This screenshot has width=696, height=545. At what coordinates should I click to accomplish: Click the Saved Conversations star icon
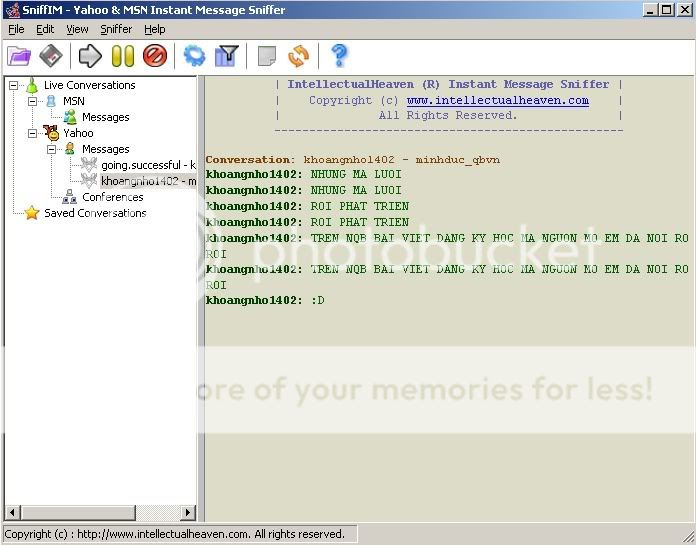(x=32, y=213)
